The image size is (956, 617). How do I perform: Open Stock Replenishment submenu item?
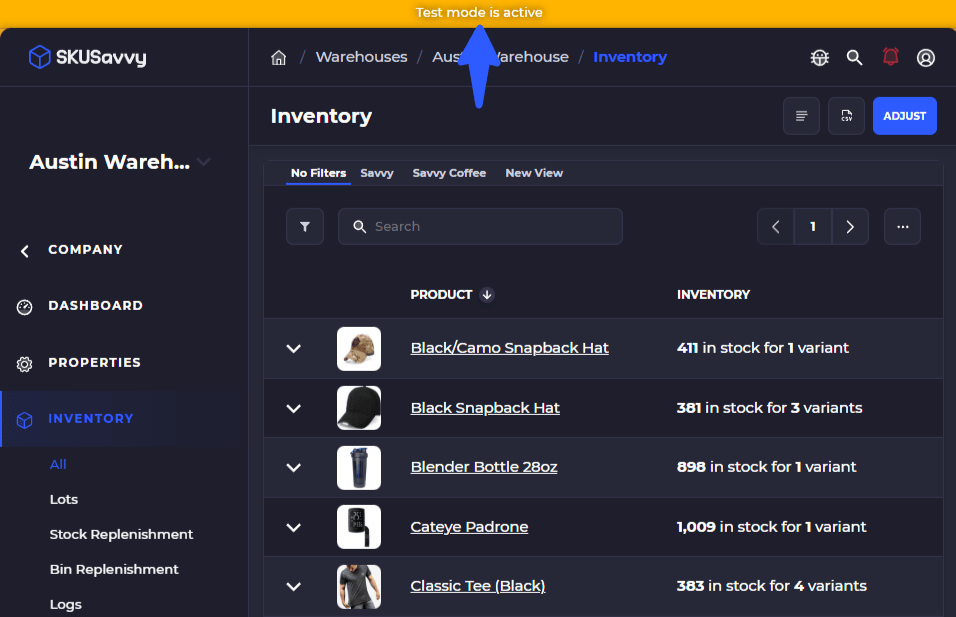click(x=121, y=535)
